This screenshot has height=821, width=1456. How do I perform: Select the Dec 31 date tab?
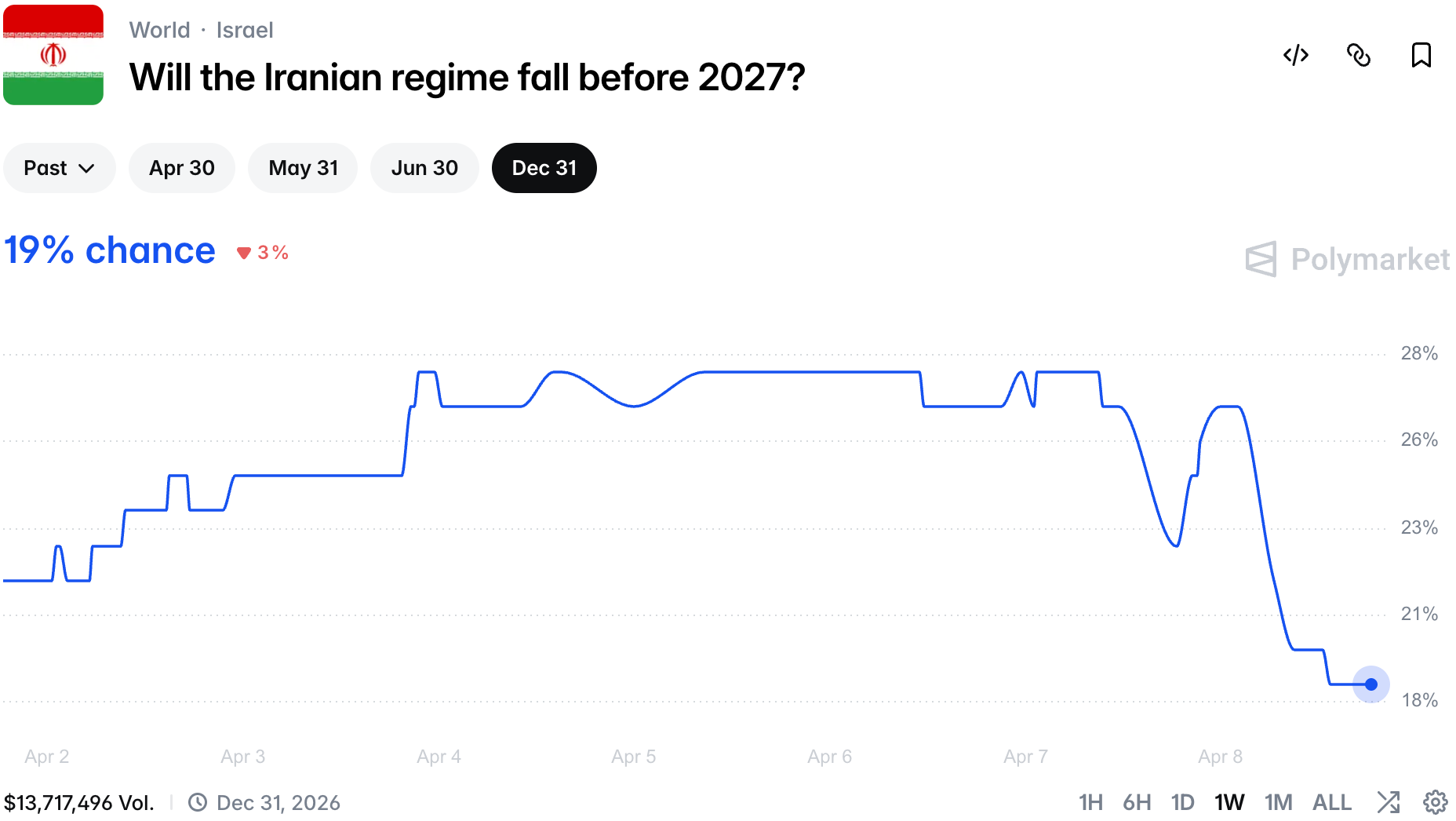(544, 168)
